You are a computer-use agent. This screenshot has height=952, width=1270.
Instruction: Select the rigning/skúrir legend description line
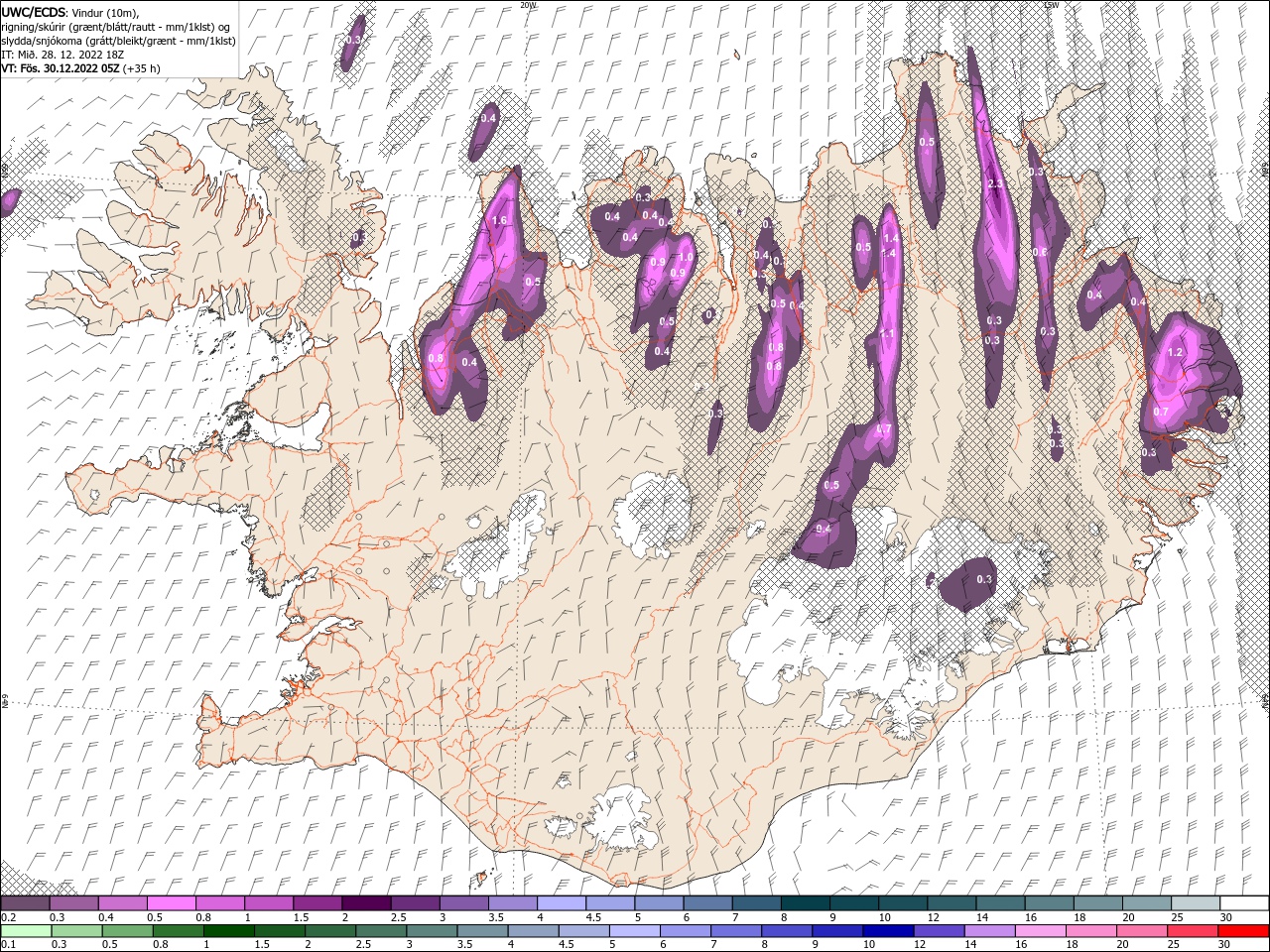[x=117, y=26]
